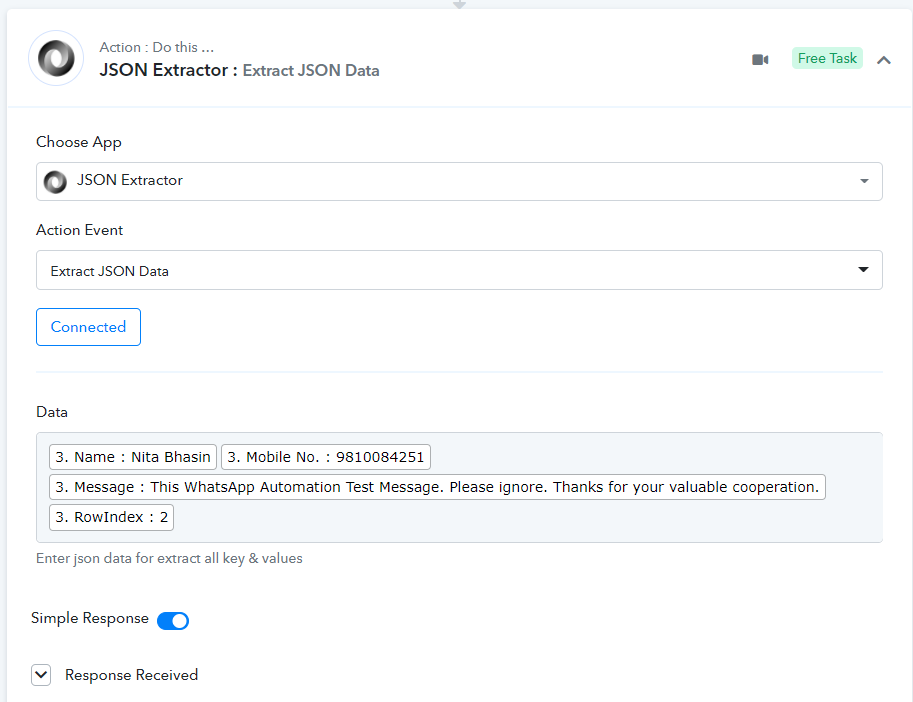Click the Response Received label
The image size is (913, 702).
tap(131, 675)
